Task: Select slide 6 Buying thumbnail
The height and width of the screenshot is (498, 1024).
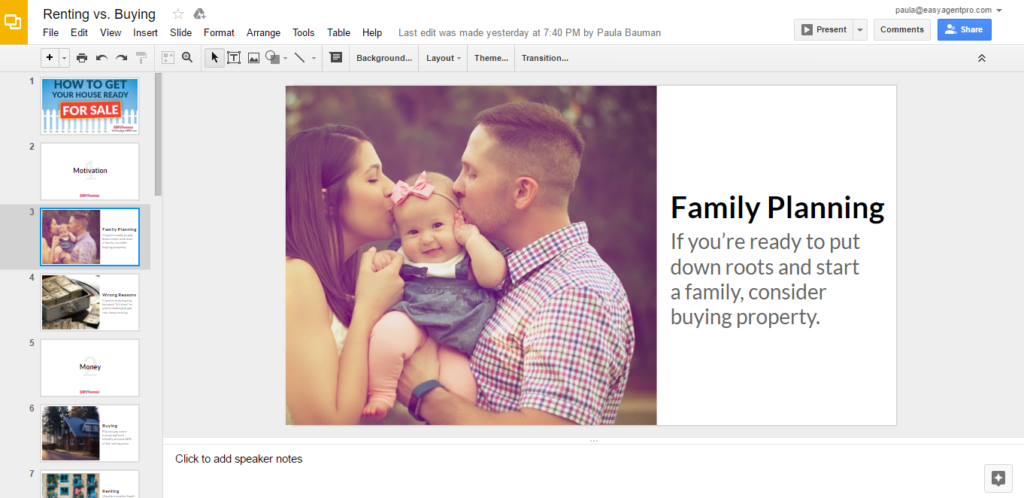Action: tap(89, 433)
